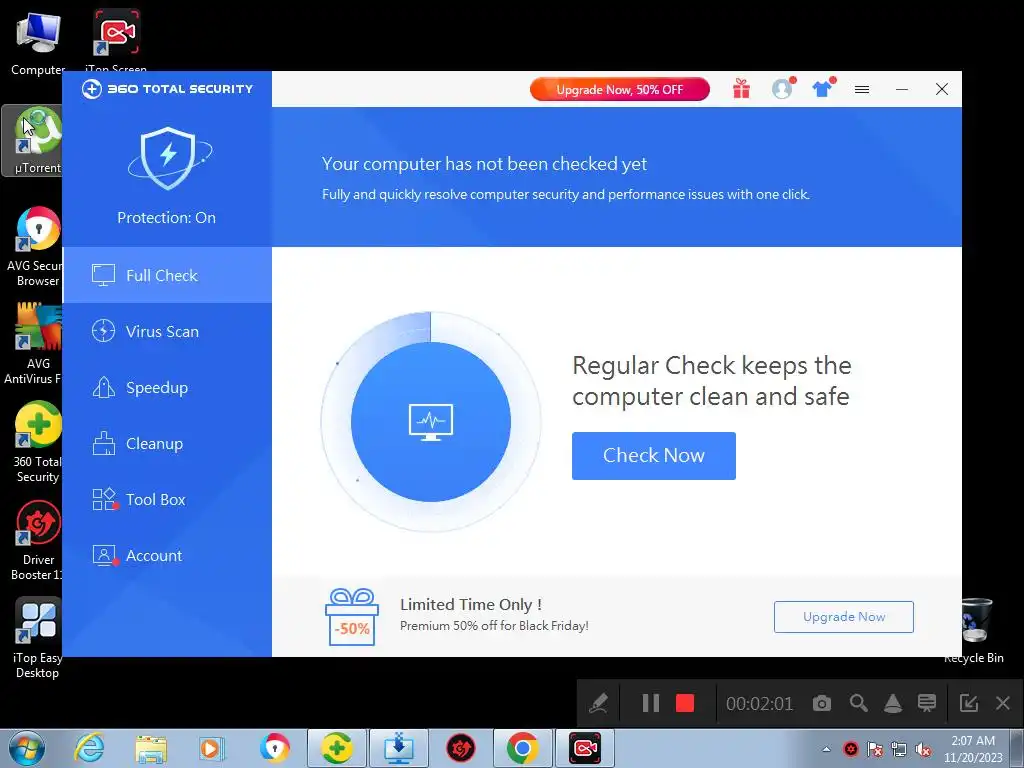The image size is (1024, 768).
Task: Select the AVG AntiVirus desktop shortcut
Action: click(33, 344)
